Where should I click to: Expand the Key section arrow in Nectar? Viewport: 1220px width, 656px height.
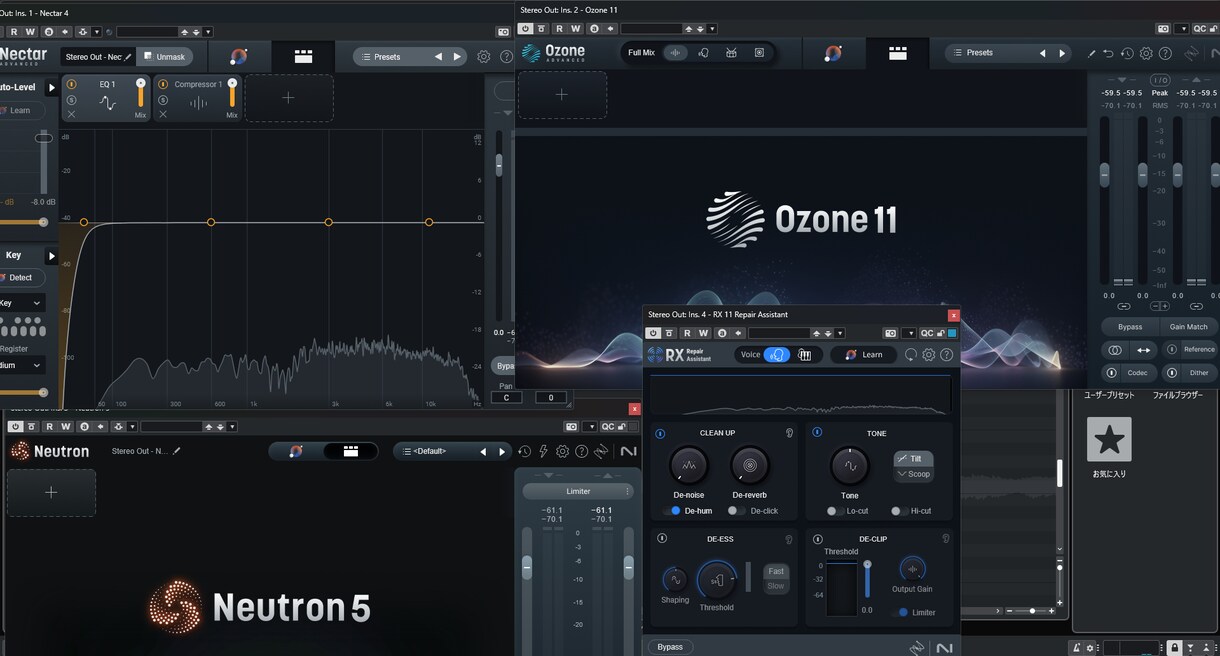tap(52, 256)
